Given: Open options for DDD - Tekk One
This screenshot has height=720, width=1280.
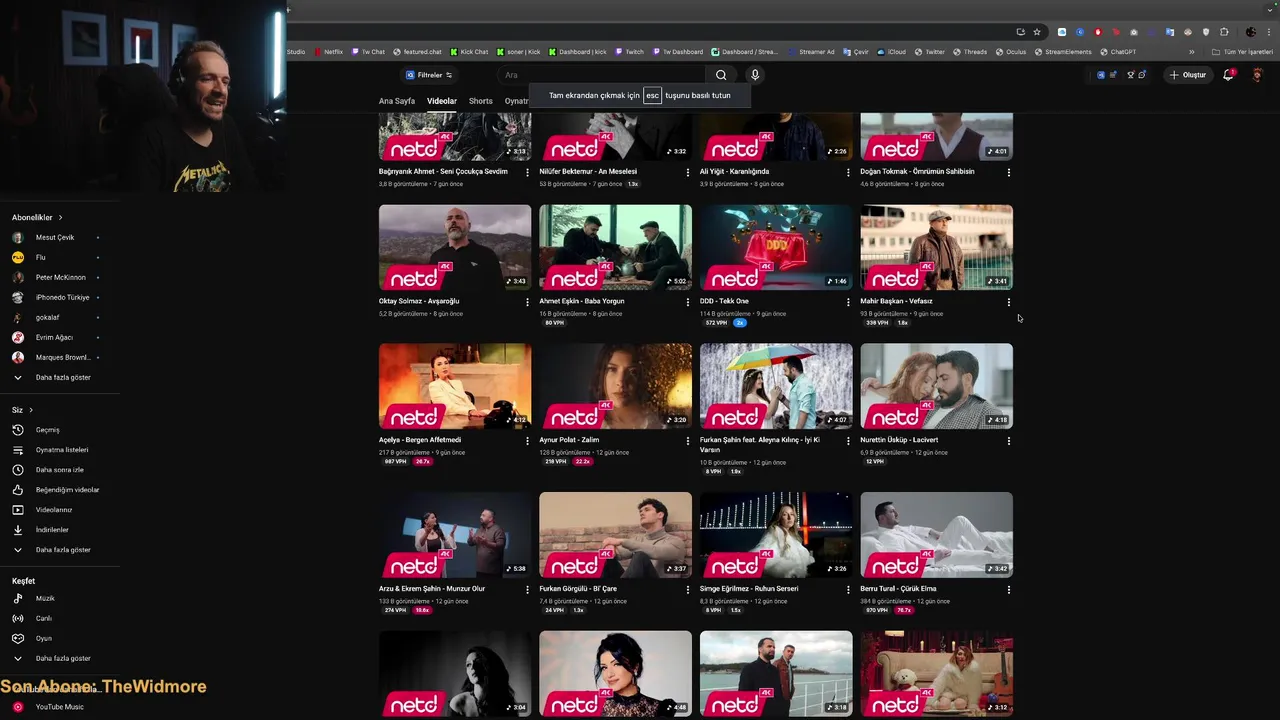Looking at the screenshot, I should (x=848, y=301).
